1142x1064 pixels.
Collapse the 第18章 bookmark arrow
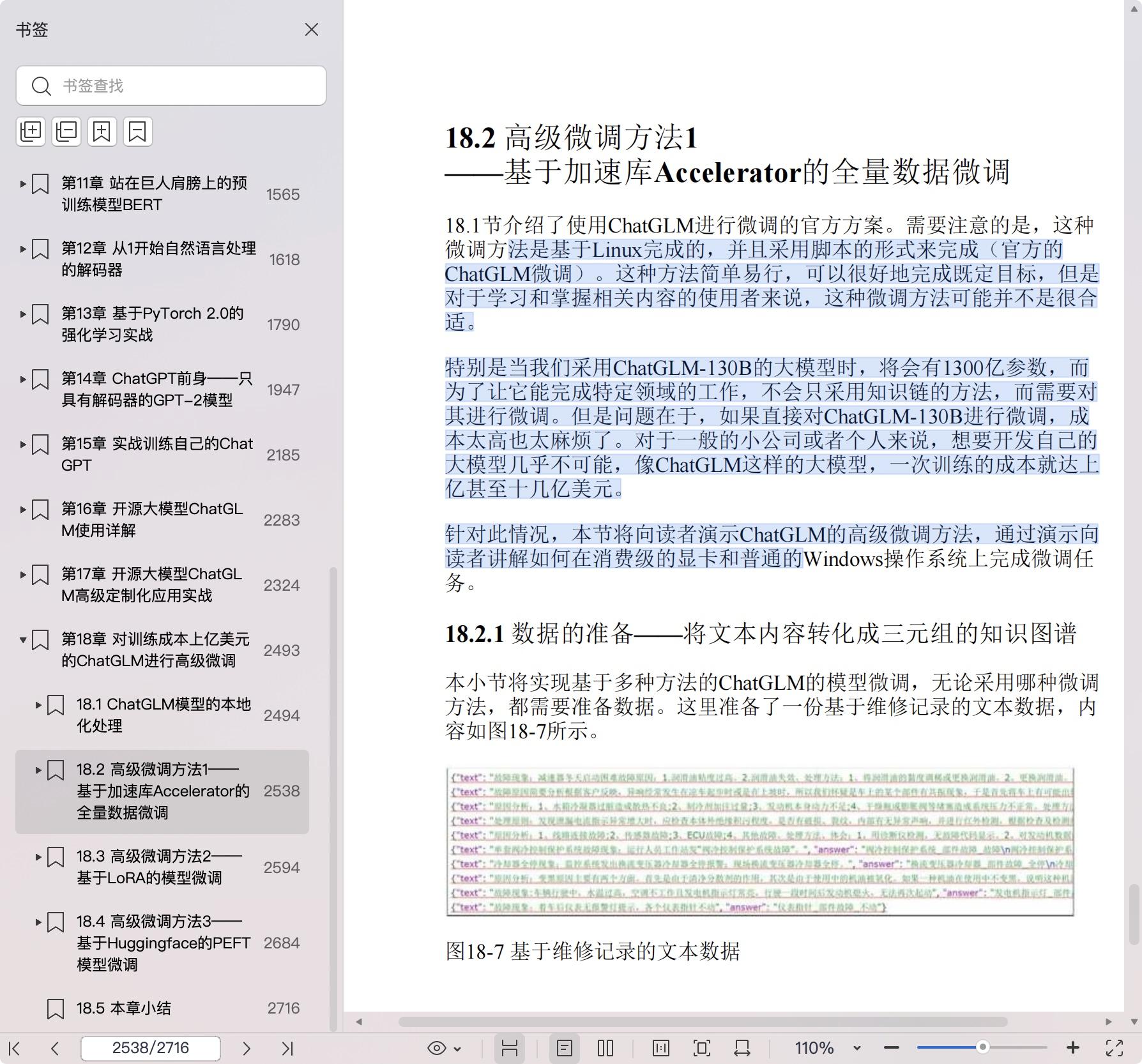coord(23,640)
